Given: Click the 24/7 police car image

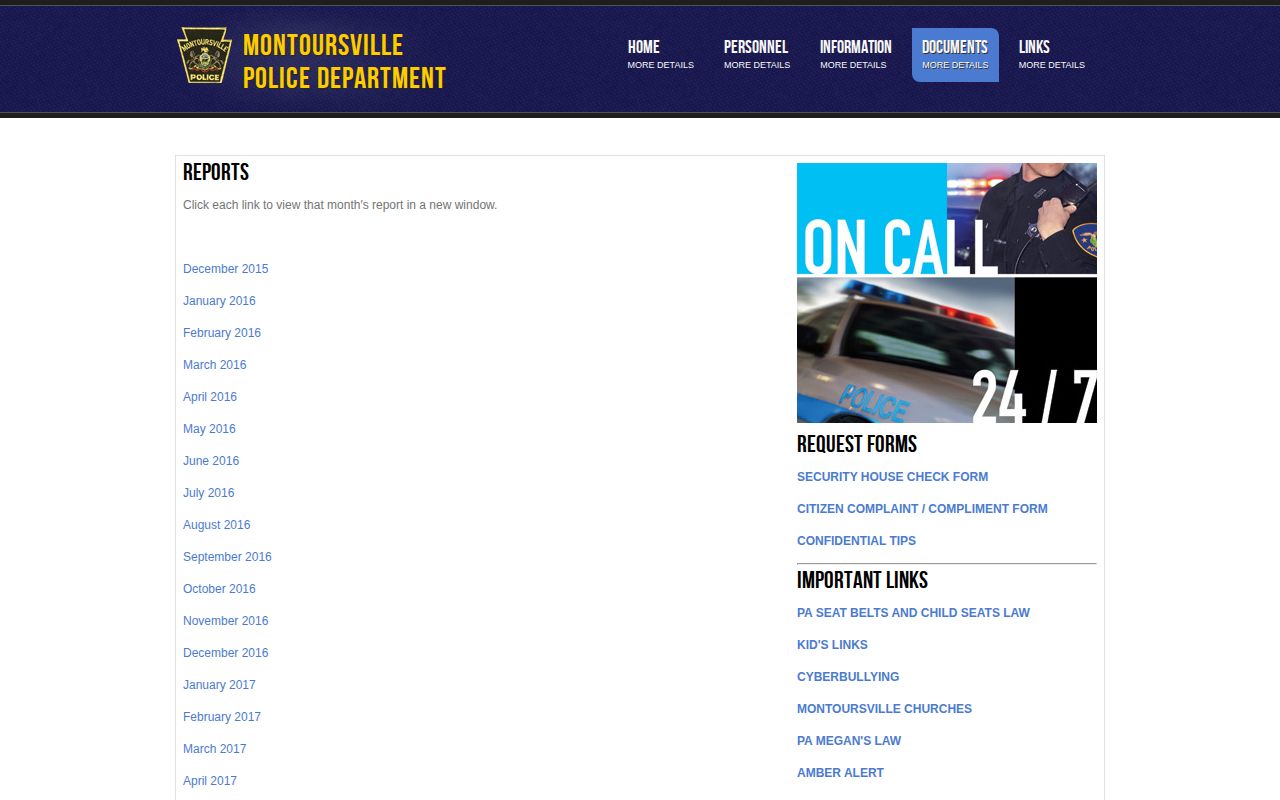Looking at the screenshot, I should pyautogui.click(x=947, y=350).
